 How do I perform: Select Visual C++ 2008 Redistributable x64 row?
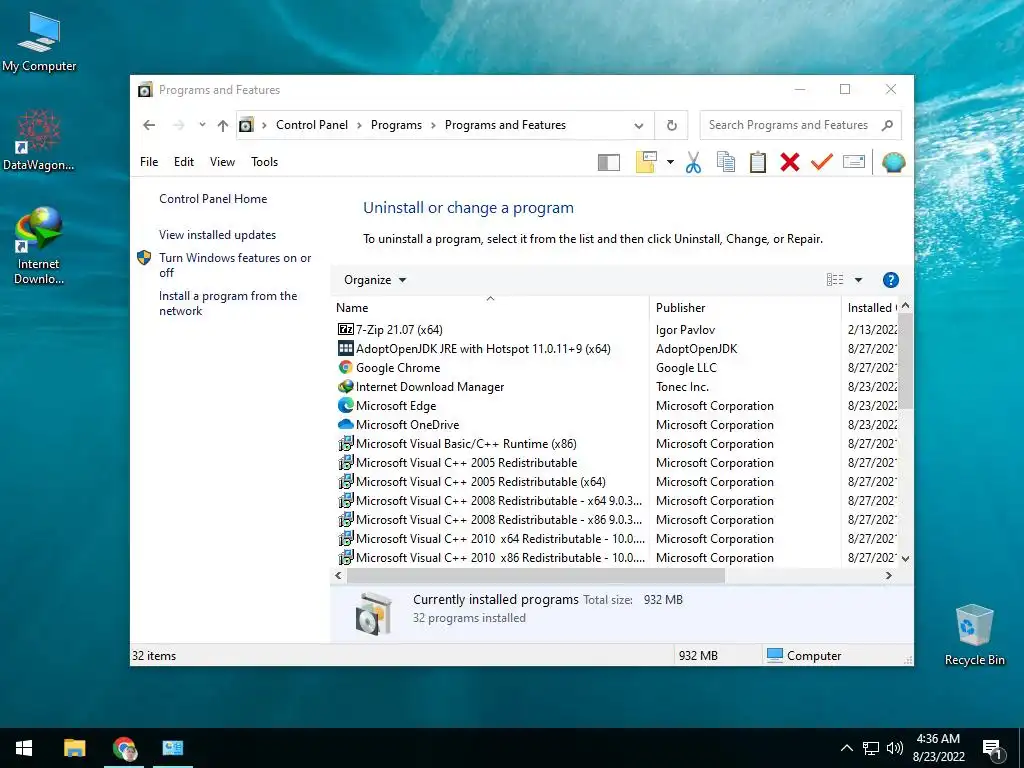(490, 500)
